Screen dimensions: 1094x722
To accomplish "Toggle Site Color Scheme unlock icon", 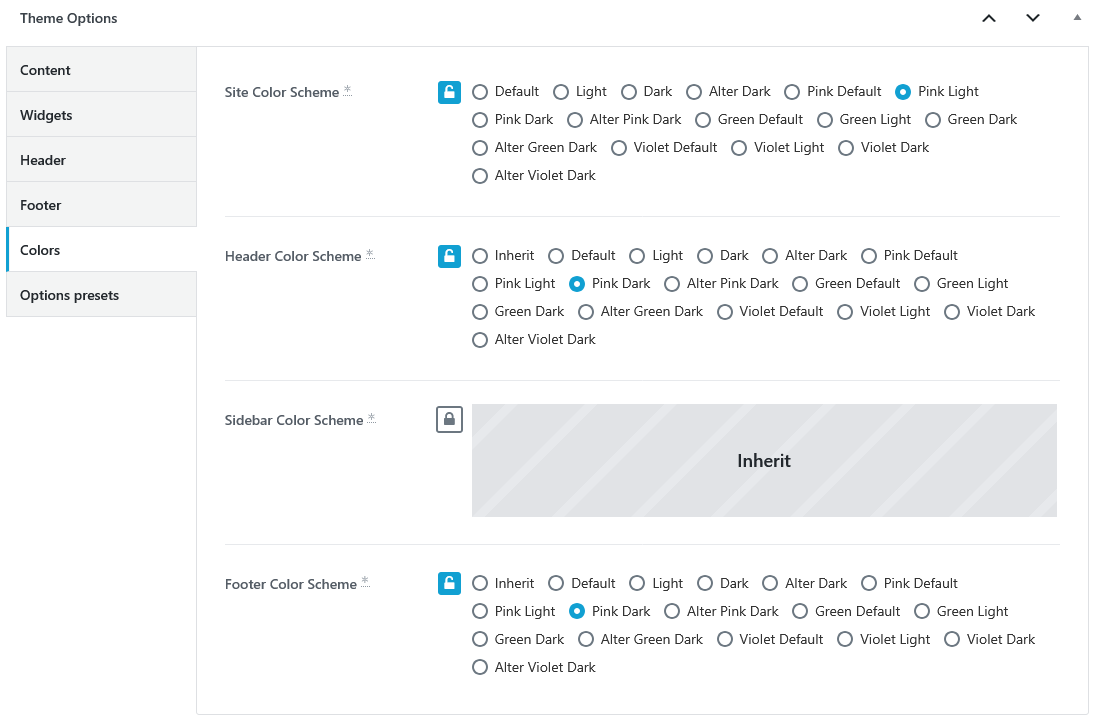I will click(449, 92).
